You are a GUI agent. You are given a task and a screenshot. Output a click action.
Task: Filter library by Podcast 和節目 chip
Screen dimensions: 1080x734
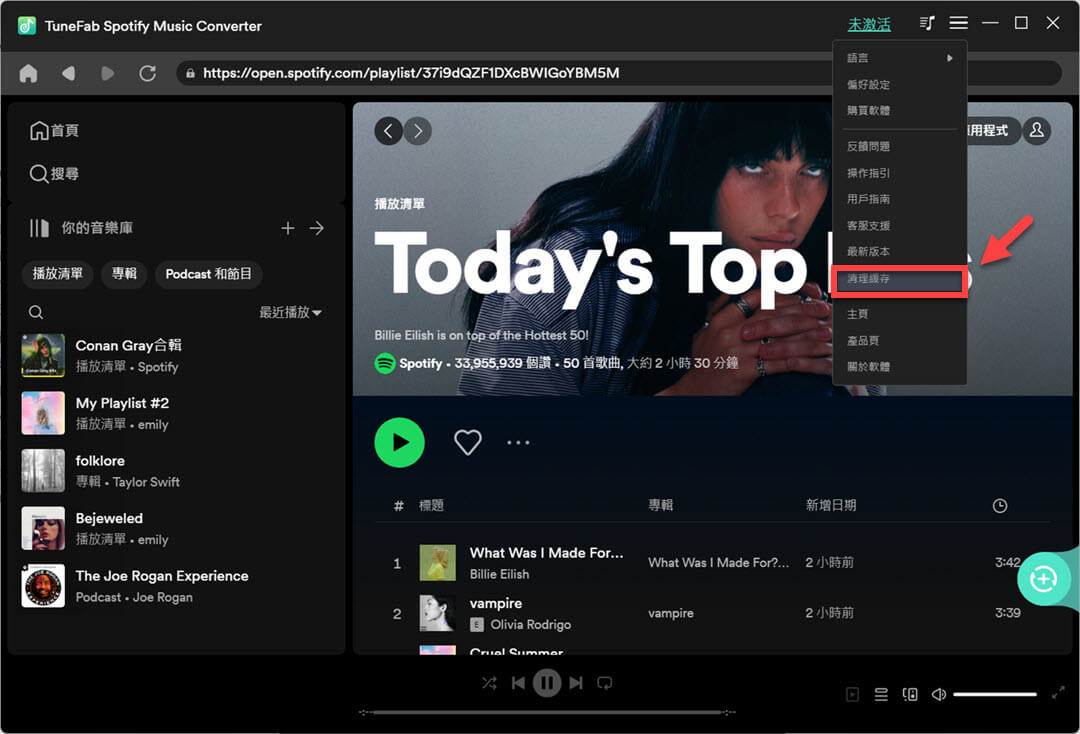tap(209, 274)
